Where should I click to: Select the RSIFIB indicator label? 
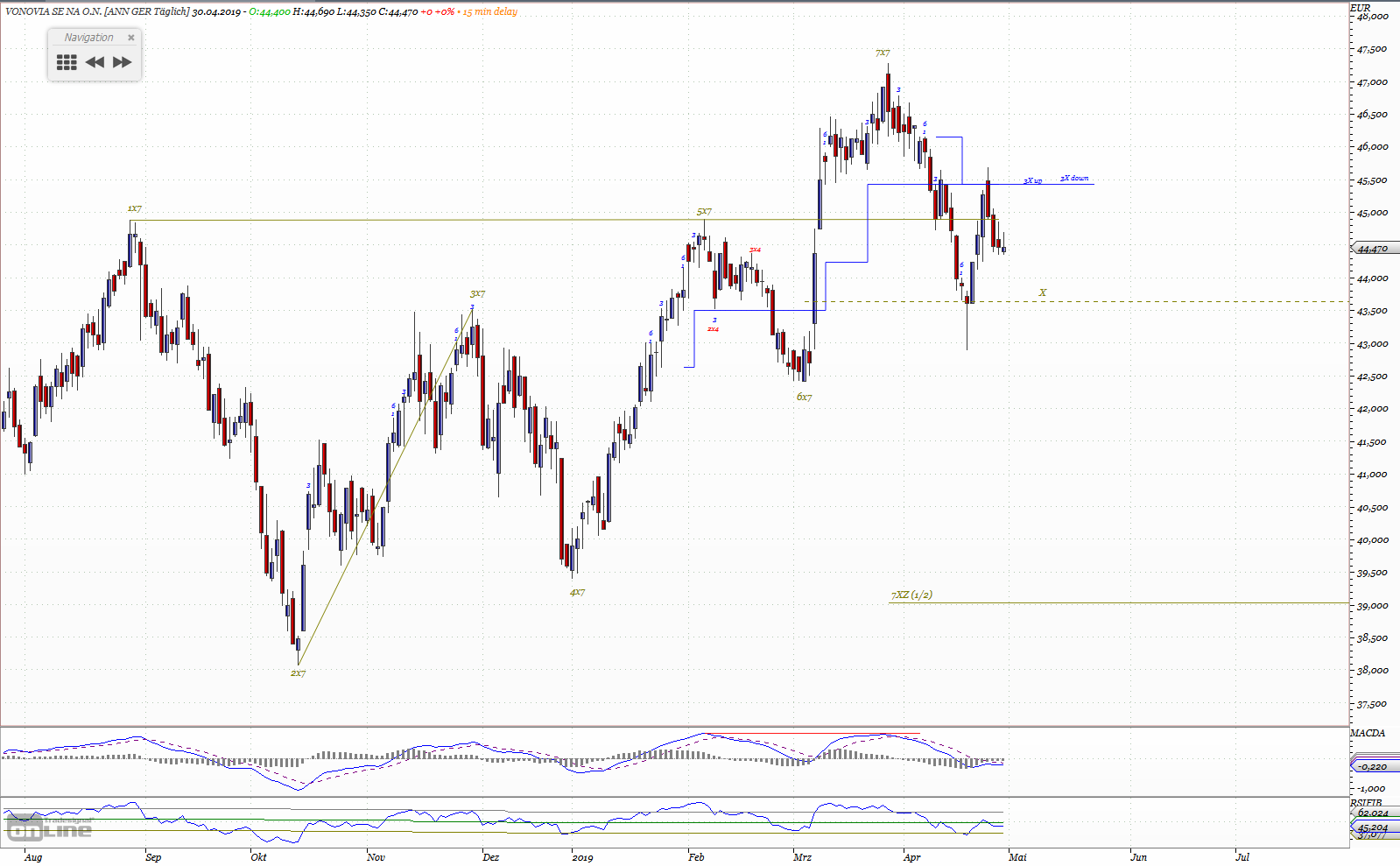[1367, 802]
